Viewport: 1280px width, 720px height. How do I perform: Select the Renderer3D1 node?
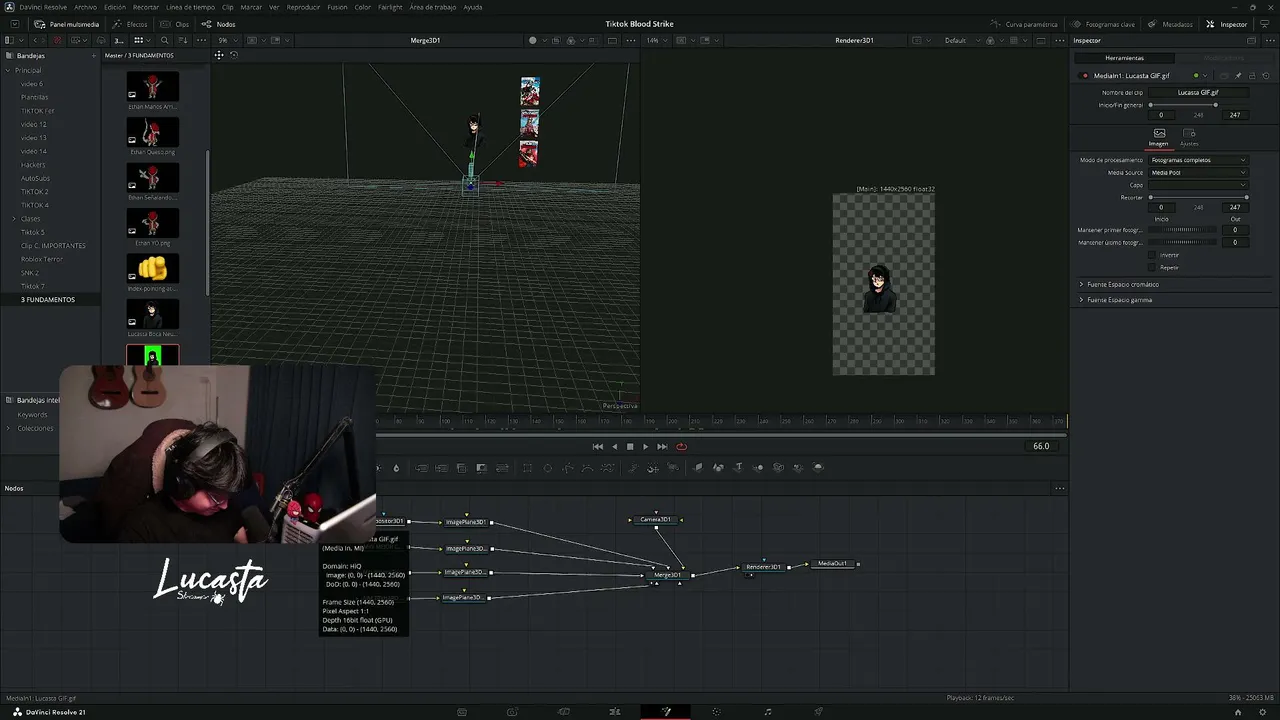(x=764, y=567)
